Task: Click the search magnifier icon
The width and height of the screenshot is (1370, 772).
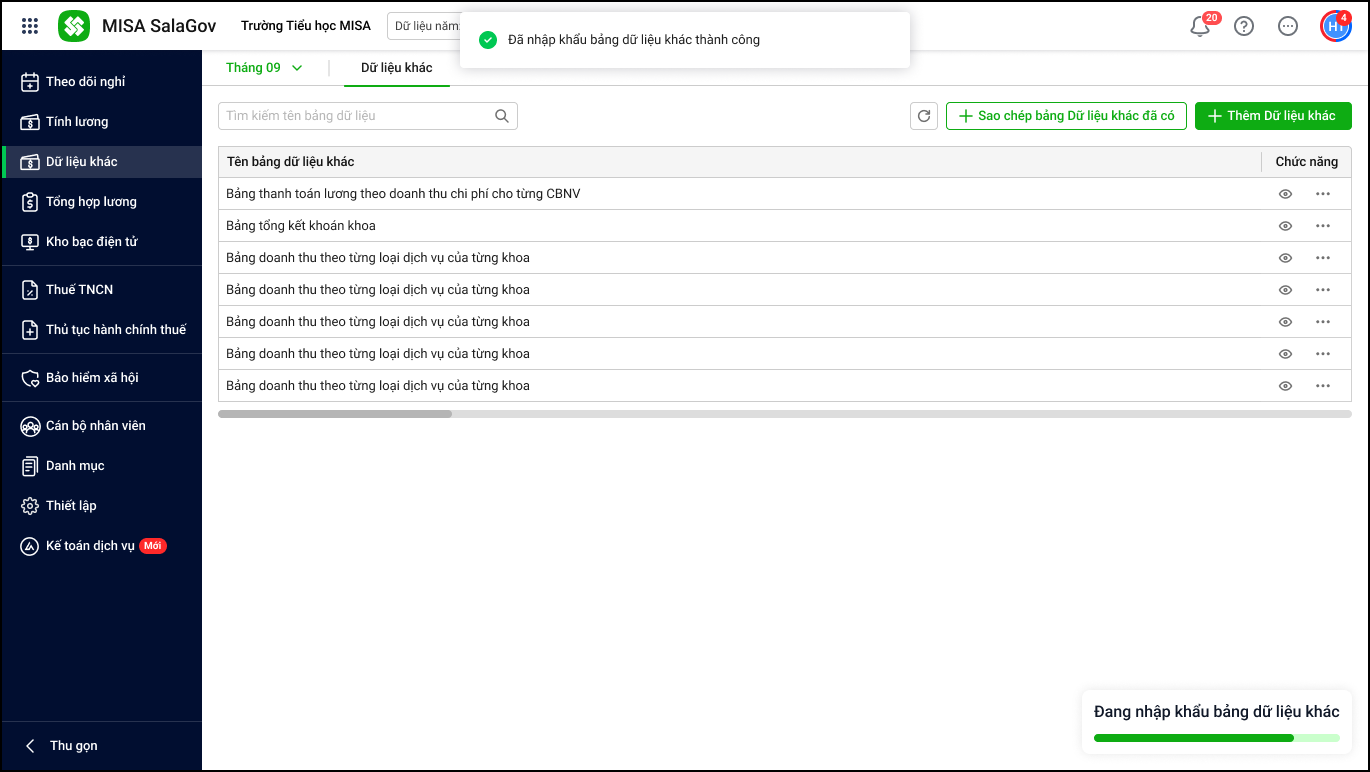Action: (x=502, y=116)
